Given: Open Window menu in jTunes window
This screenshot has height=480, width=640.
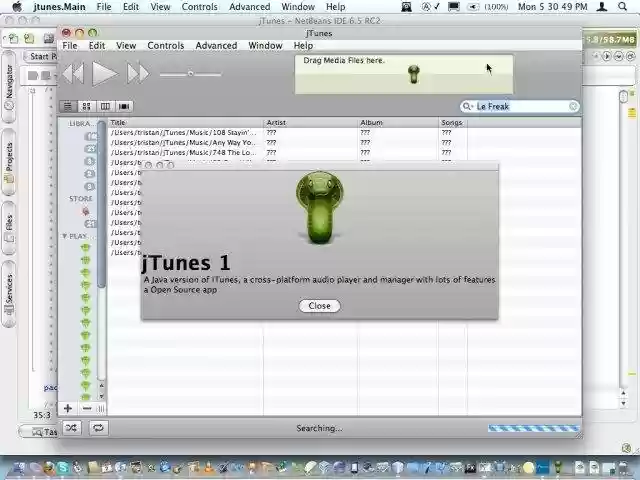Looking at the screenshot, I should pyautogui.click(x=265, y=46).
